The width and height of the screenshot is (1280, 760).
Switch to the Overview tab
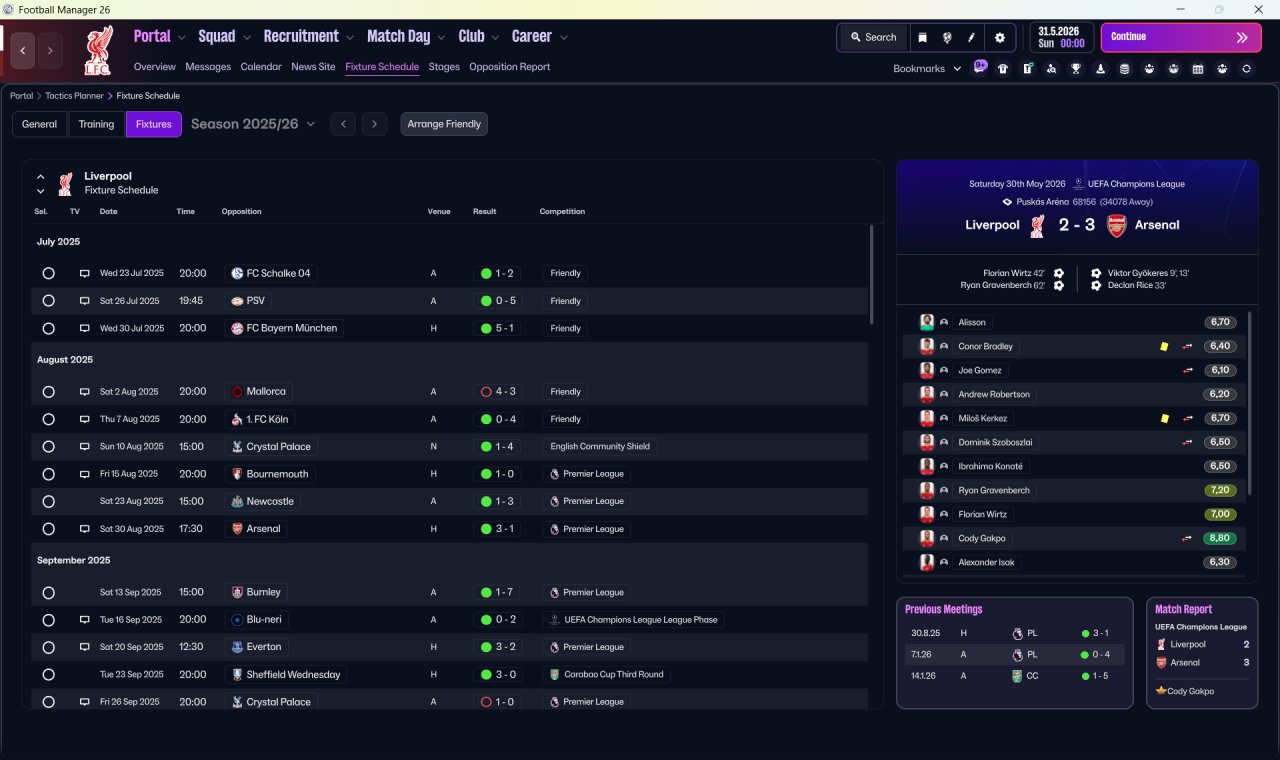(x=155, y=67)
